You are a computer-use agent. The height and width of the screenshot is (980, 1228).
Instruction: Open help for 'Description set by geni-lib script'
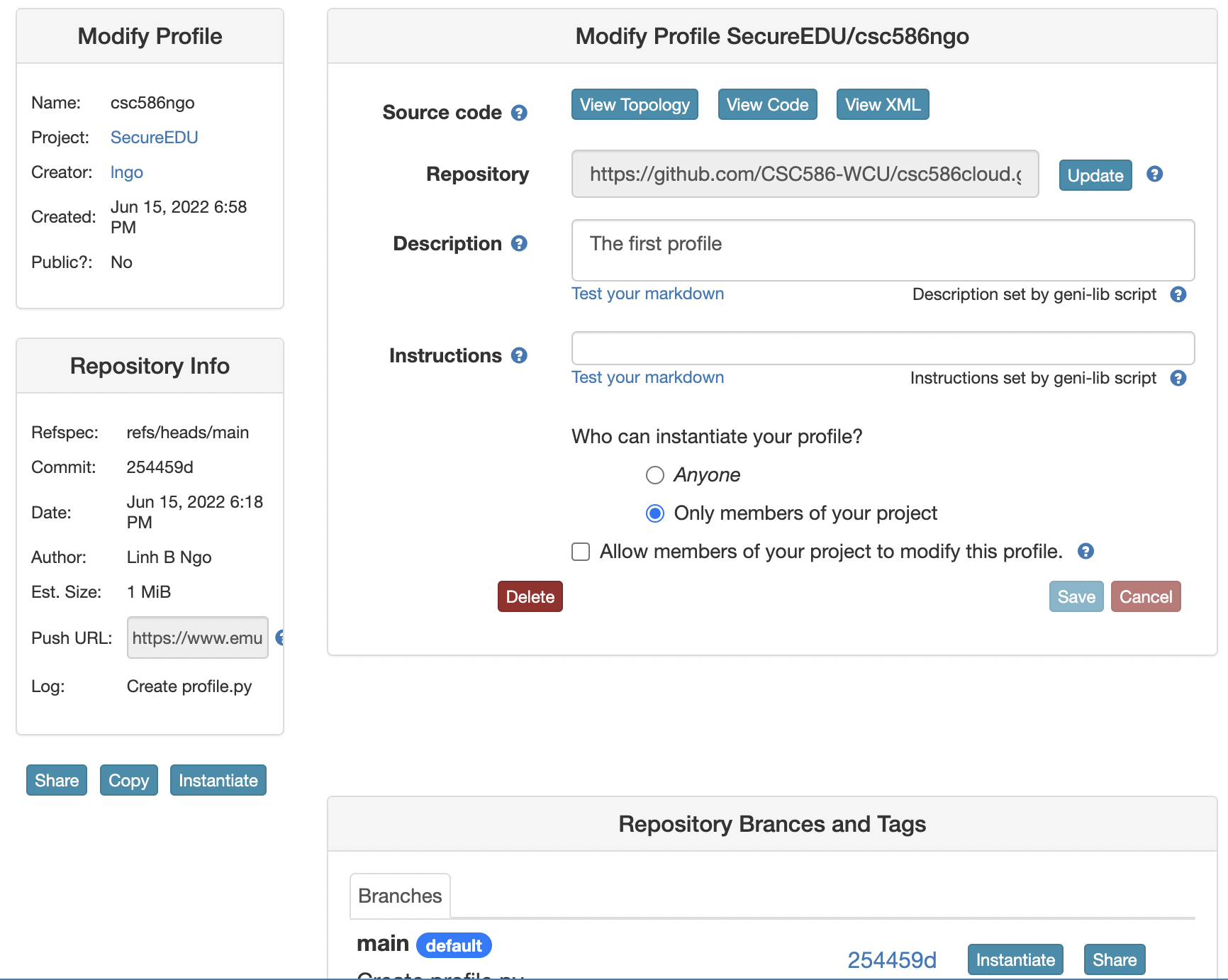click(1179, 294)
